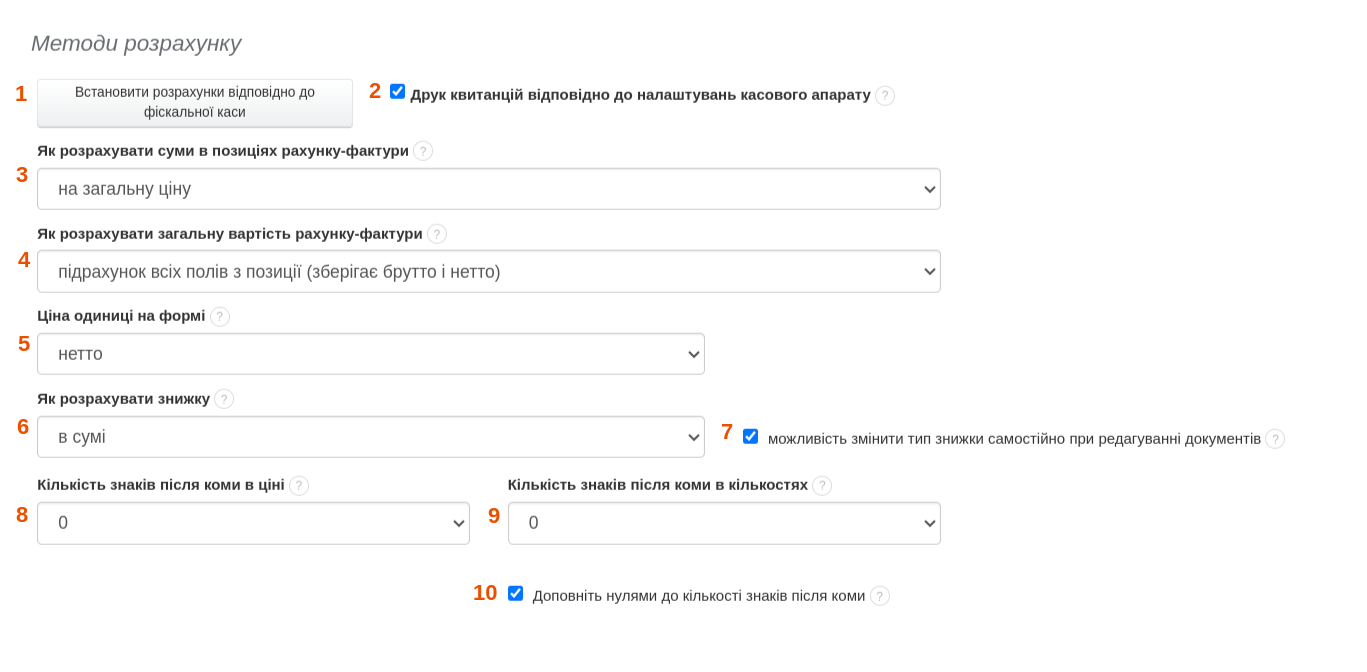
Task: Expand the total invoice value calculation dropdown
Action: (x=488, y=272)
